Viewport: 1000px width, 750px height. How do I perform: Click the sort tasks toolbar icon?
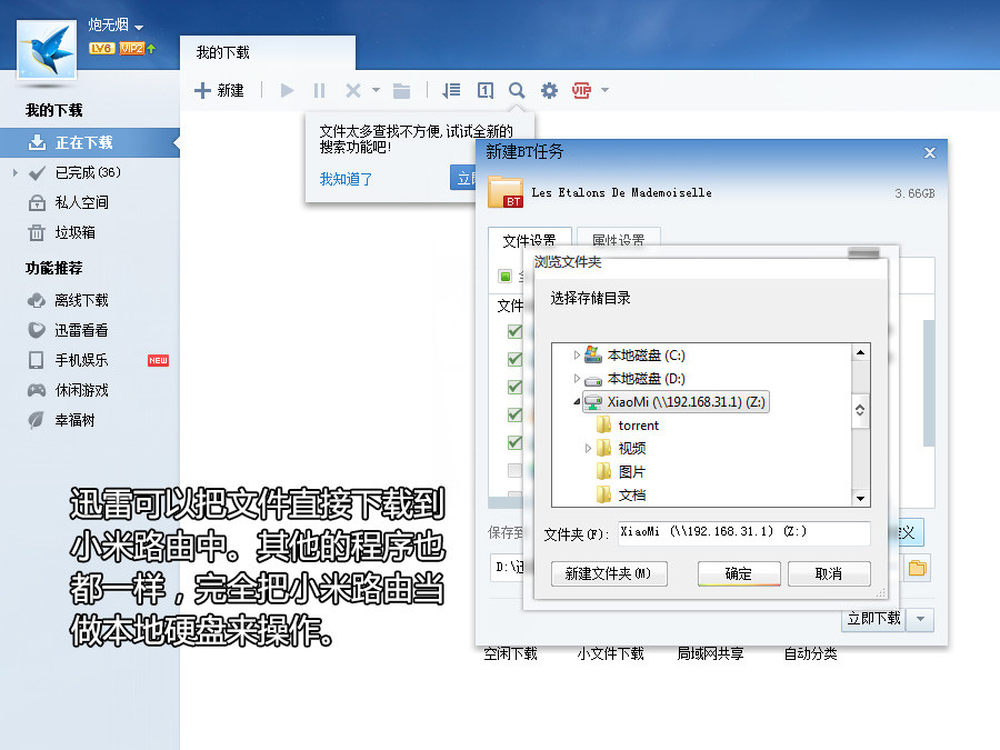(x=452, y=91)
